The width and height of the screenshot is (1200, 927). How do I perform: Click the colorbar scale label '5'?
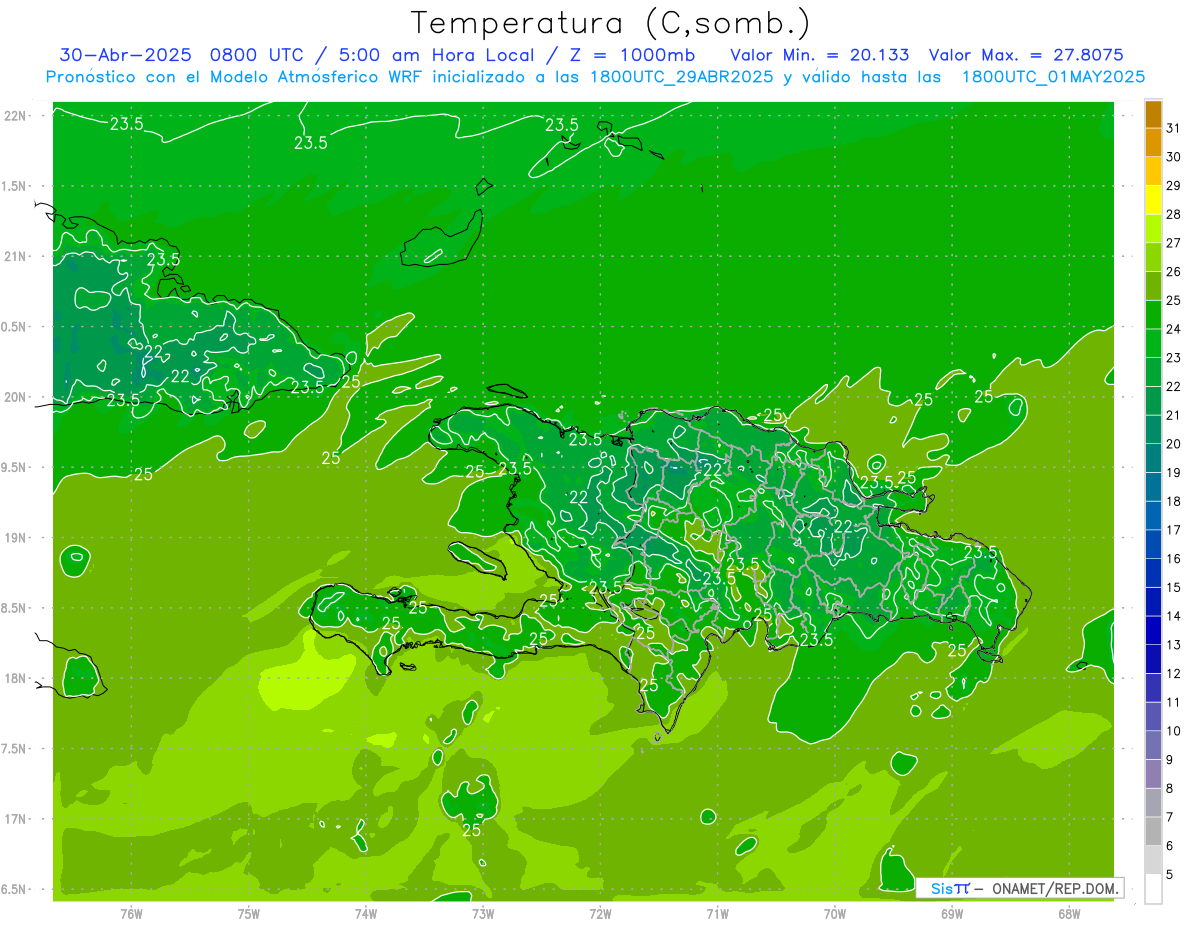(1170, 875)
